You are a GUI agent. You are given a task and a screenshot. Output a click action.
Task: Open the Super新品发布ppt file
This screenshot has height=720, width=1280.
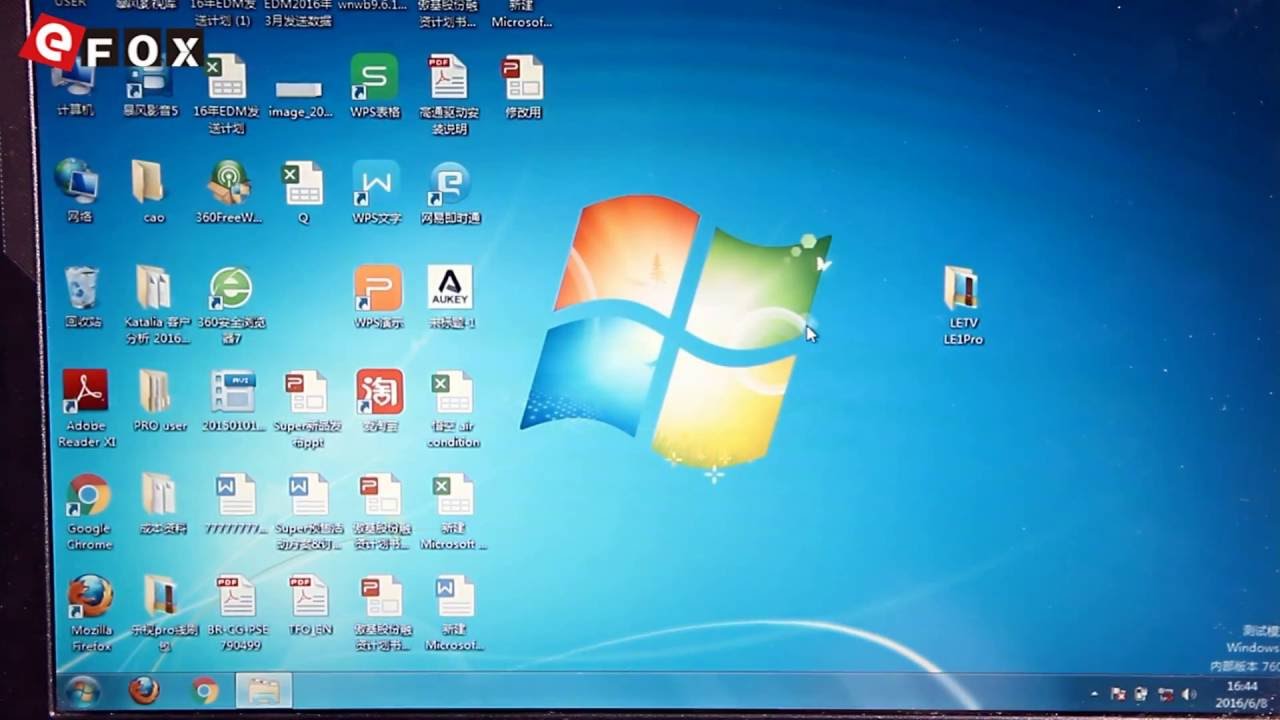(307, 409)
